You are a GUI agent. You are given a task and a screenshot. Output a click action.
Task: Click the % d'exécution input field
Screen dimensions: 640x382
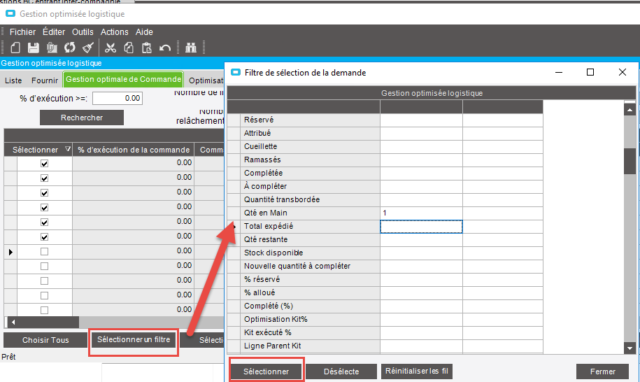(117, 98)
